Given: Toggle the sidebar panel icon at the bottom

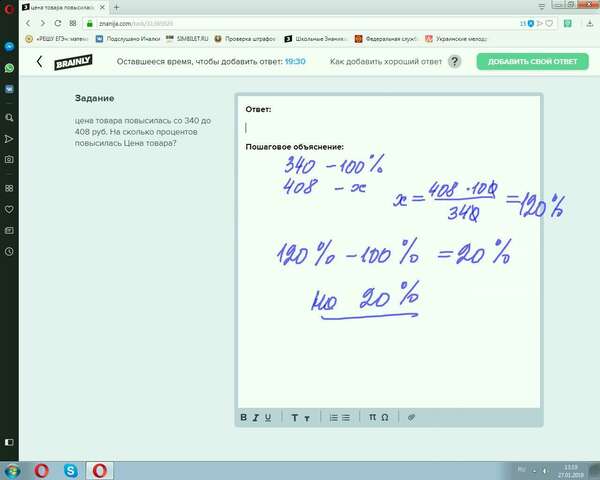Looking at the screenshot, I should point(9,442).
